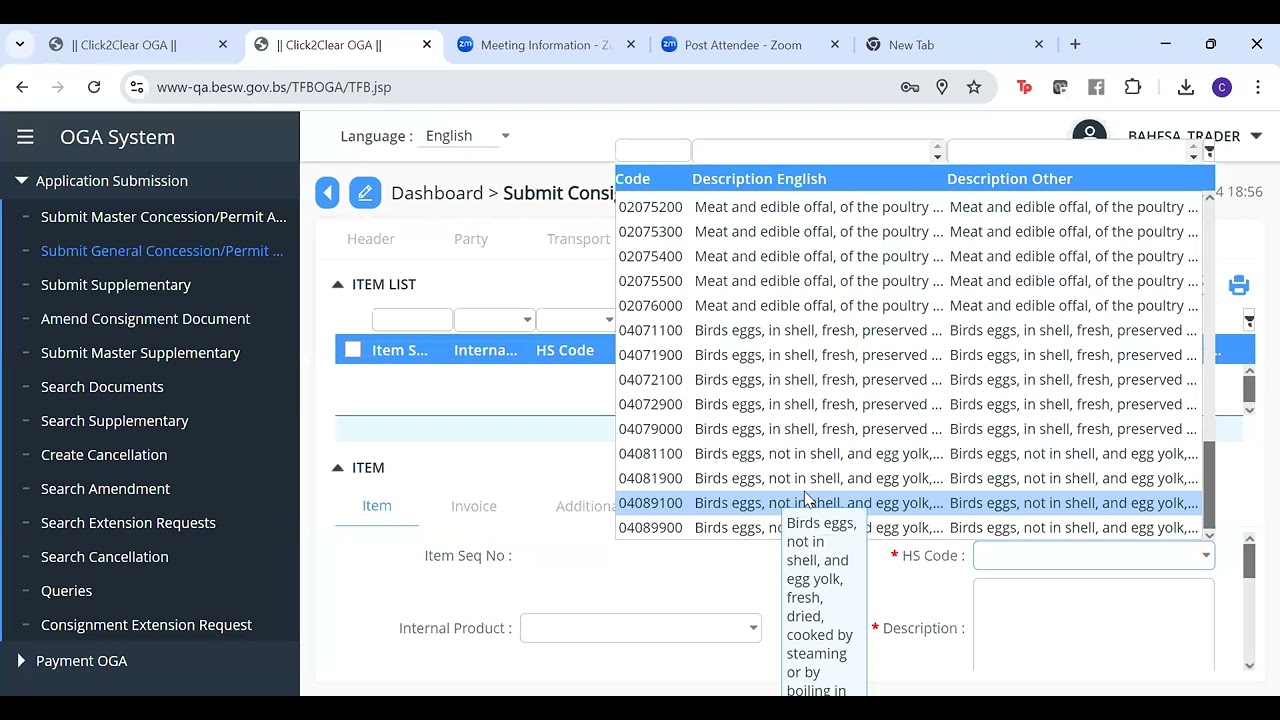Bookmark this page with the star icon
Image resolution: width=1280 pixels, height=720 pixels.
974,87
